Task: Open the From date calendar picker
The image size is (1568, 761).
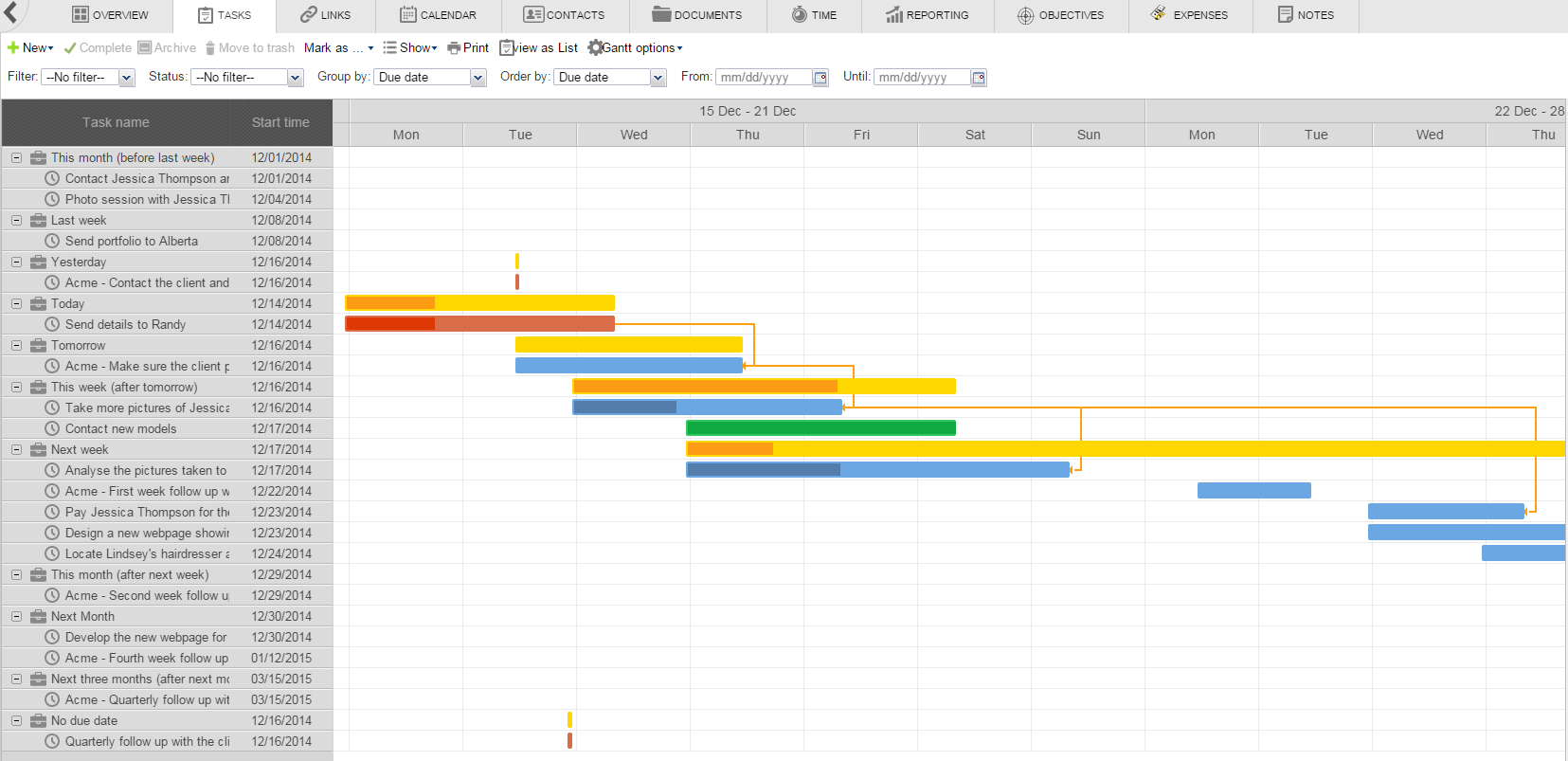Action: pyautogui.click(x=820, y=78)
